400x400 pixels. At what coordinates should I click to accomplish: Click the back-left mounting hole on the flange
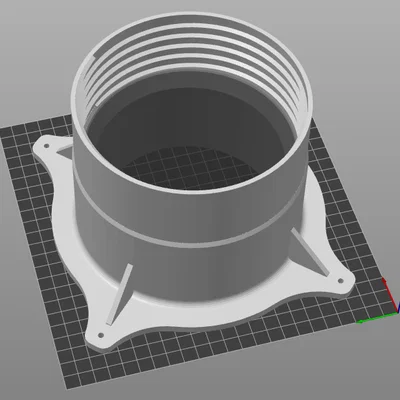(46, 146)
